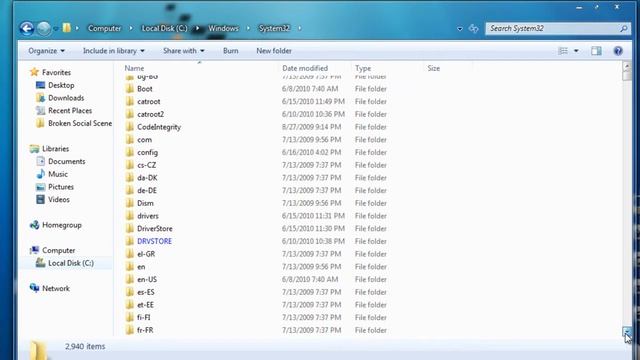Select the DriverStore folder icon
640x360 pixels.
point(130,228)
